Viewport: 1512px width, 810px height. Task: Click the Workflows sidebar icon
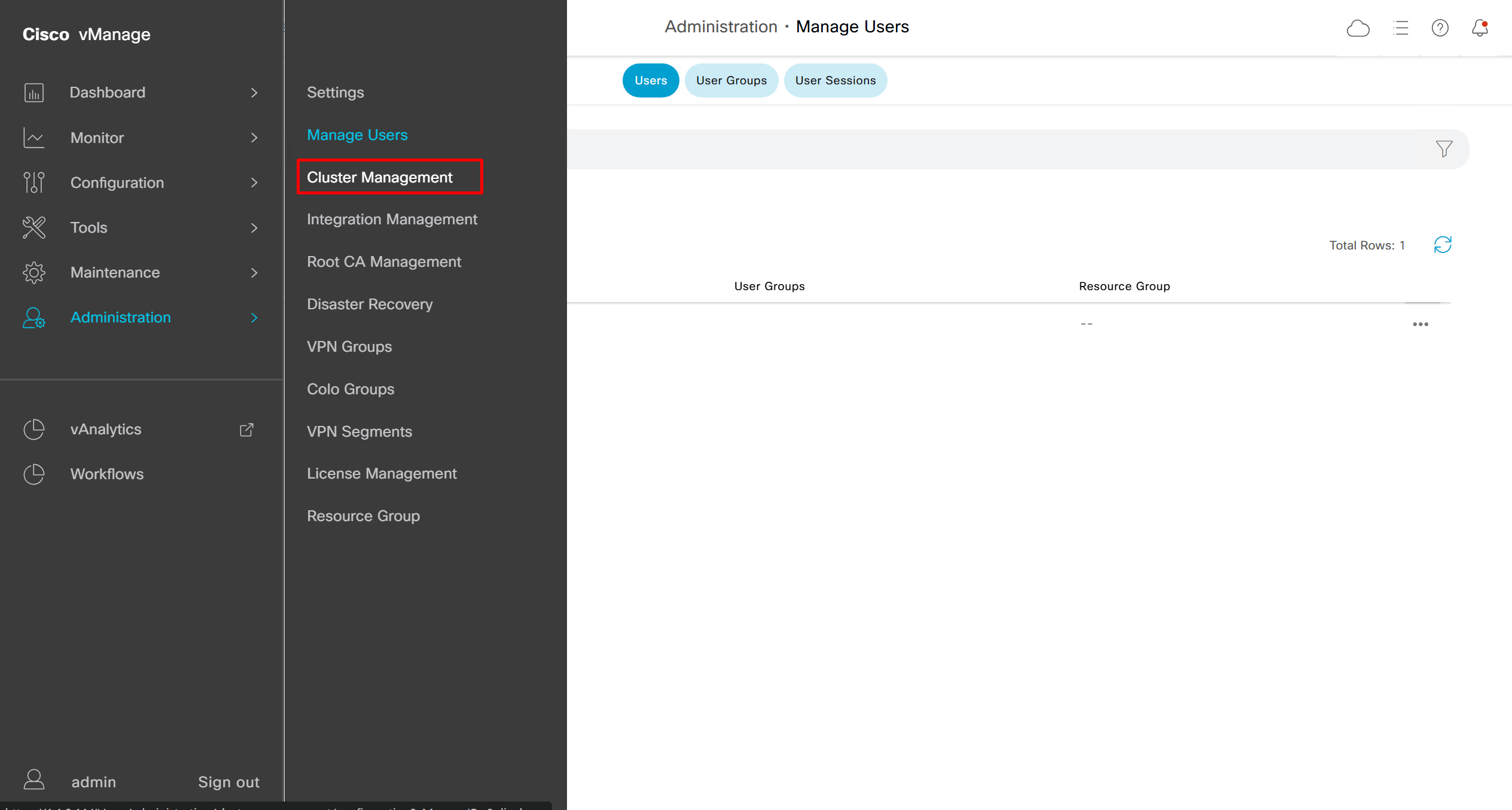coord(34,474)
